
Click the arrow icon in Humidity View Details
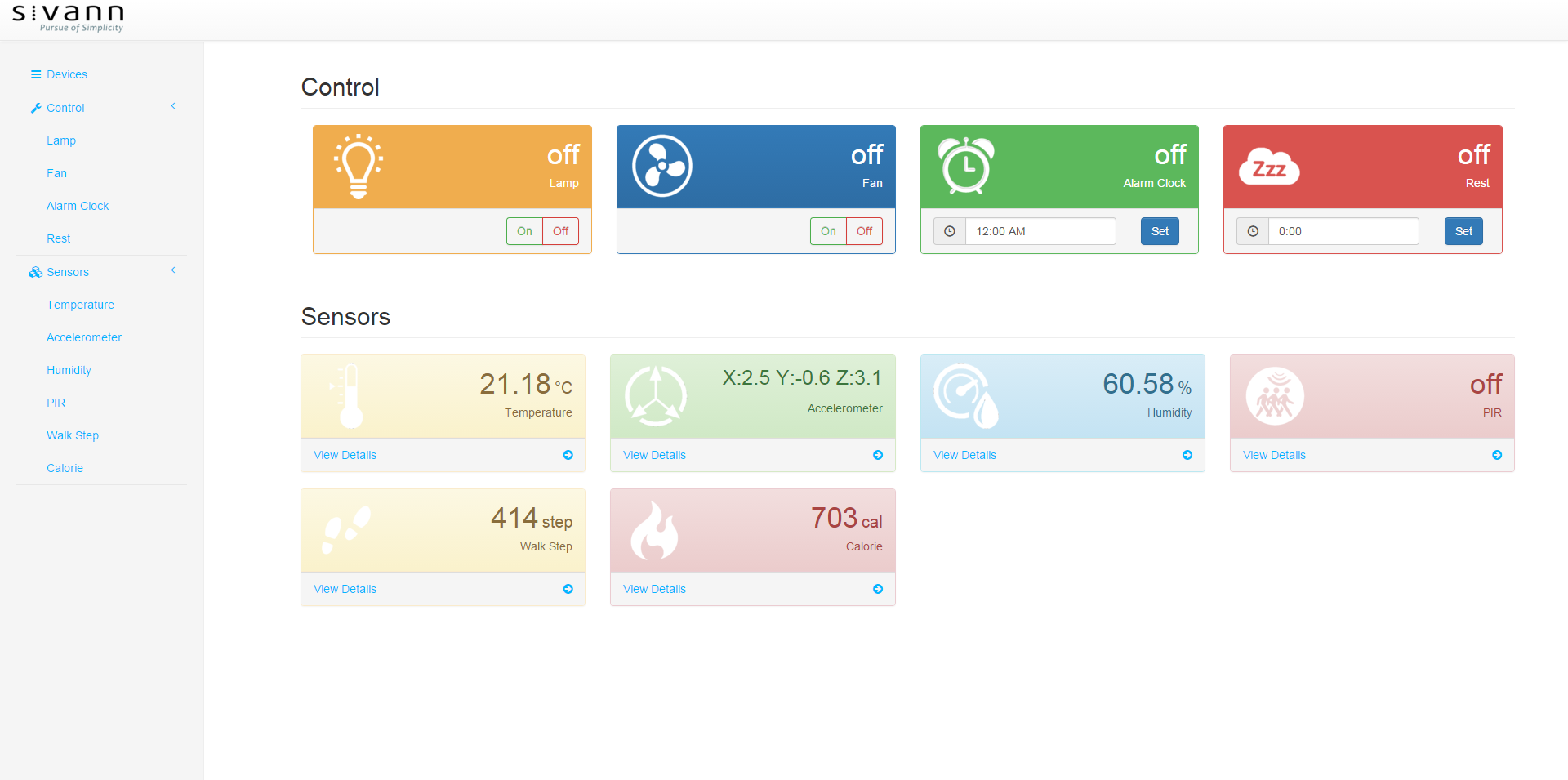click(x=1187, y=455)
